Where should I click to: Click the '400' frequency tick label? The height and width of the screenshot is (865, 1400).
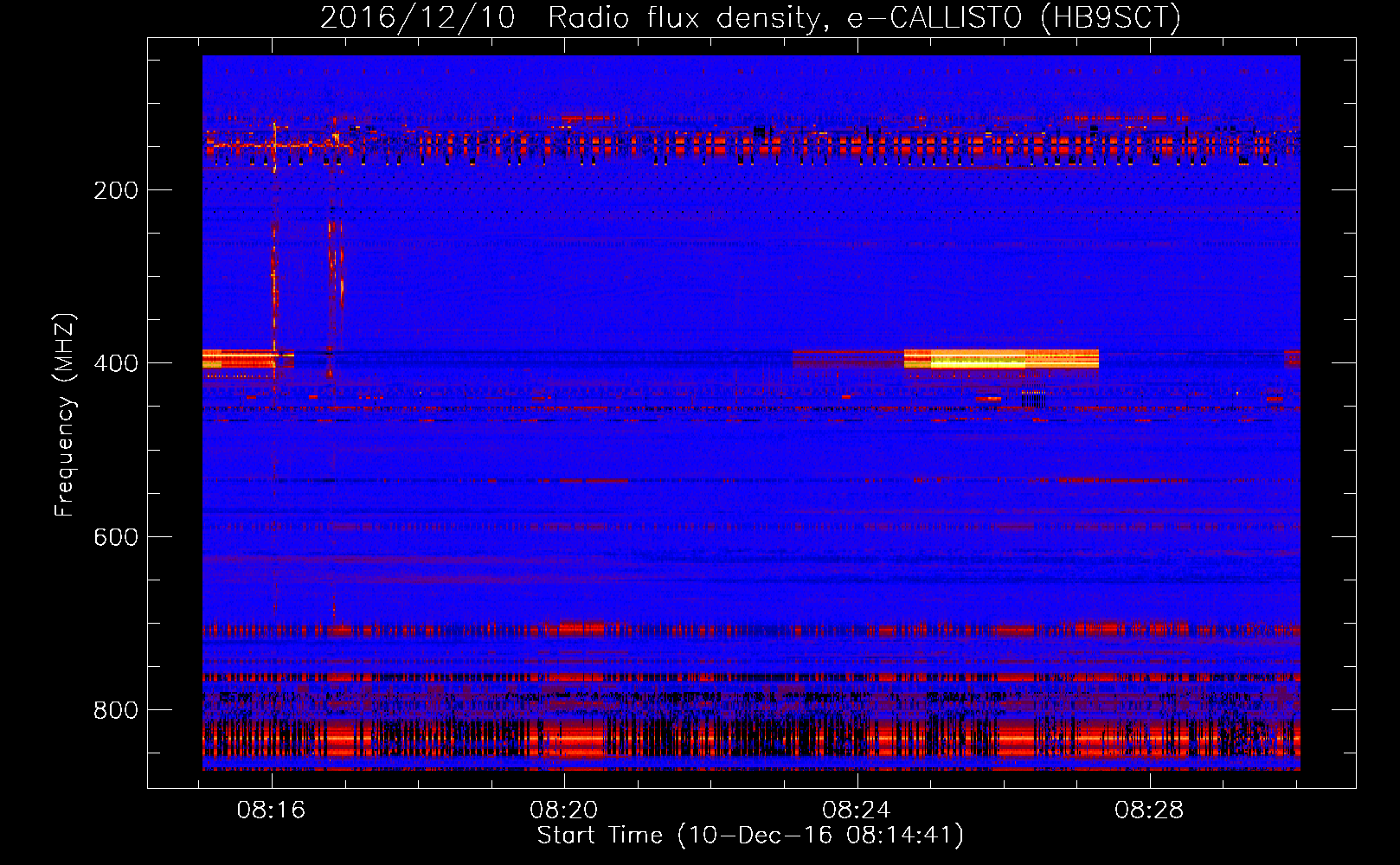[x=116, y=363]
